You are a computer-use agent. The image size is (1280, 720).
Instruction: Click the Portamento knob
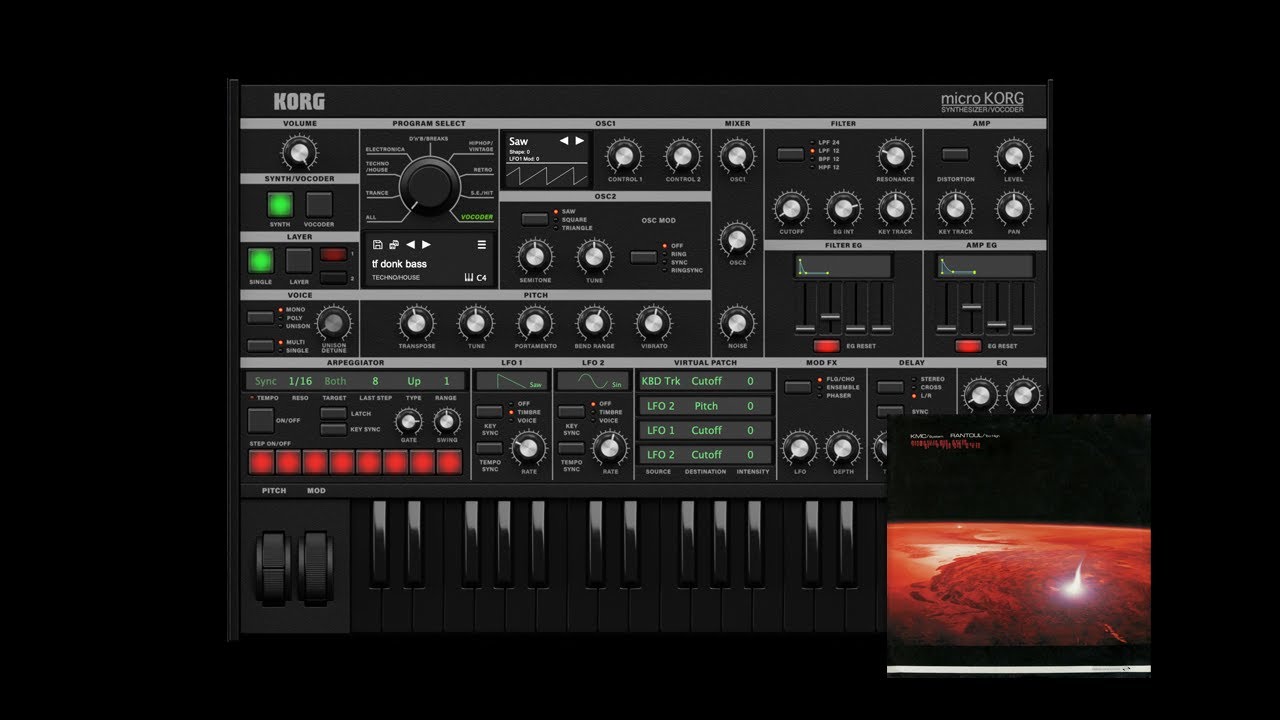(x=535, y=323)
